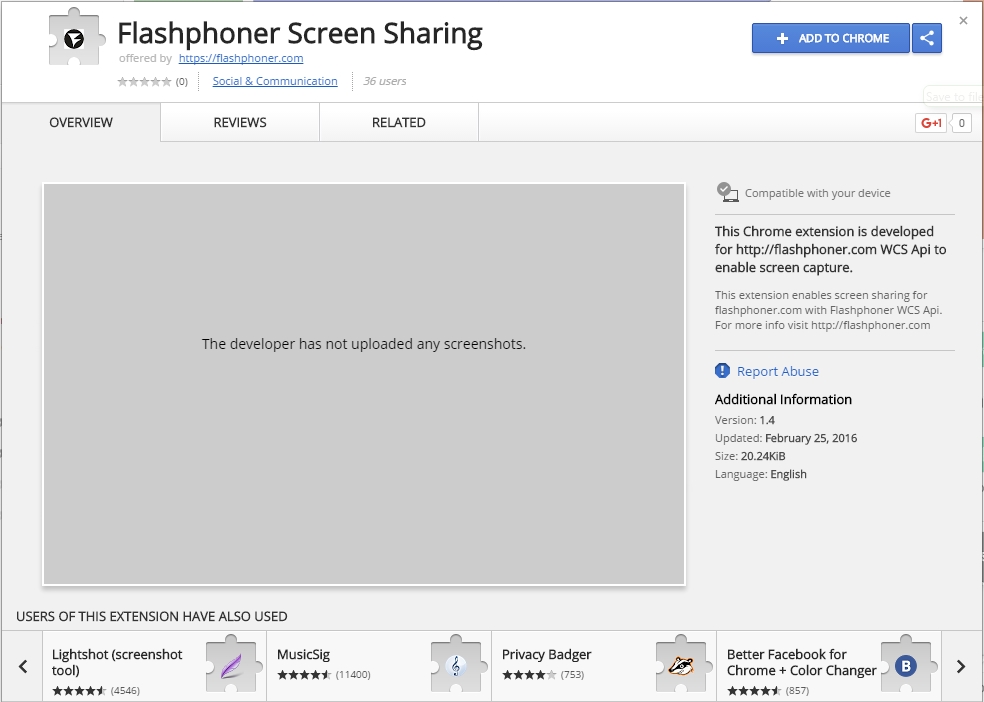Click the '36 users' text
The height and width of the screenshot is (702, 984).
click(385, 81)
